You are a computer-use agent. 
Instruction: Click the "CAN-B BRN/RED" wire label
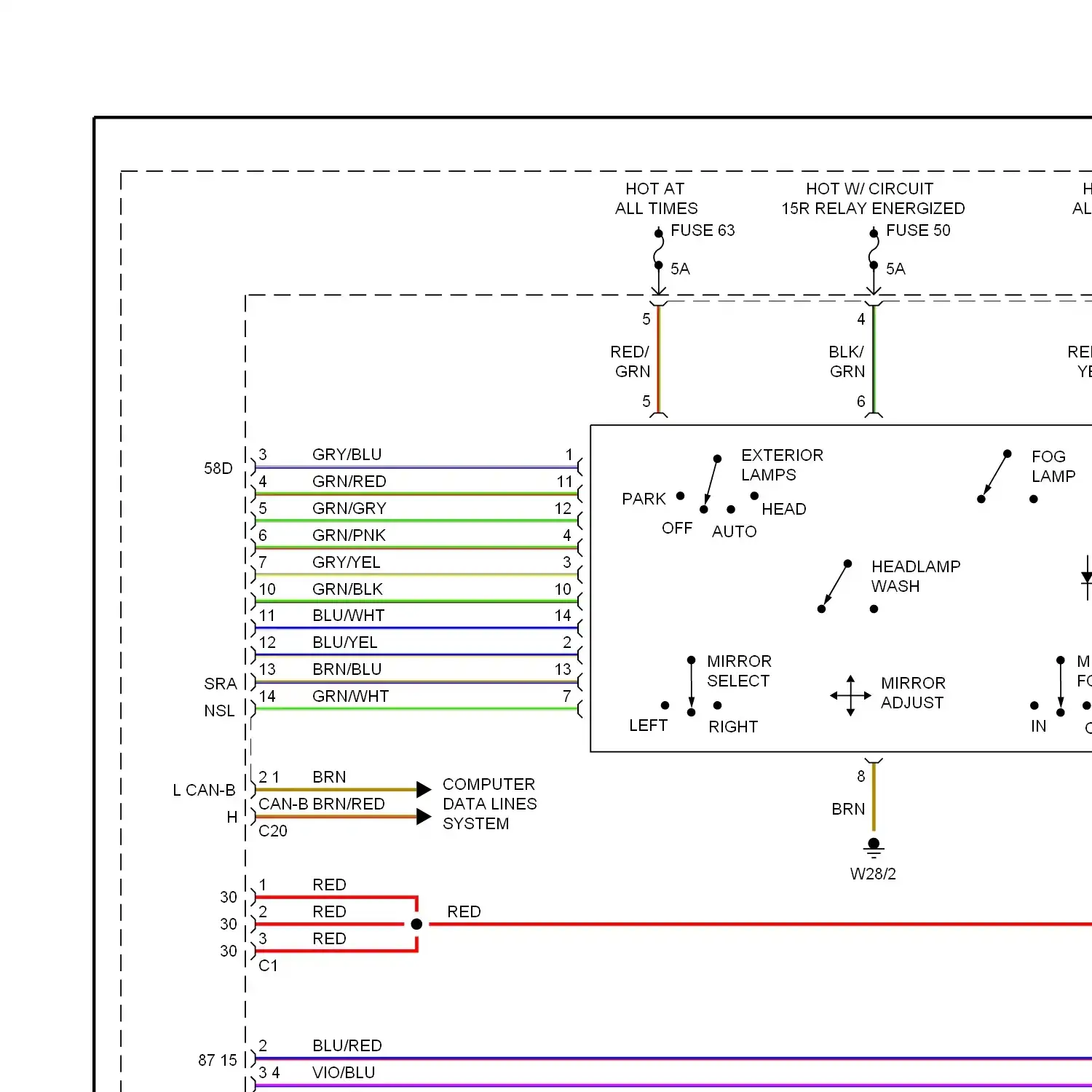[322, 804]
